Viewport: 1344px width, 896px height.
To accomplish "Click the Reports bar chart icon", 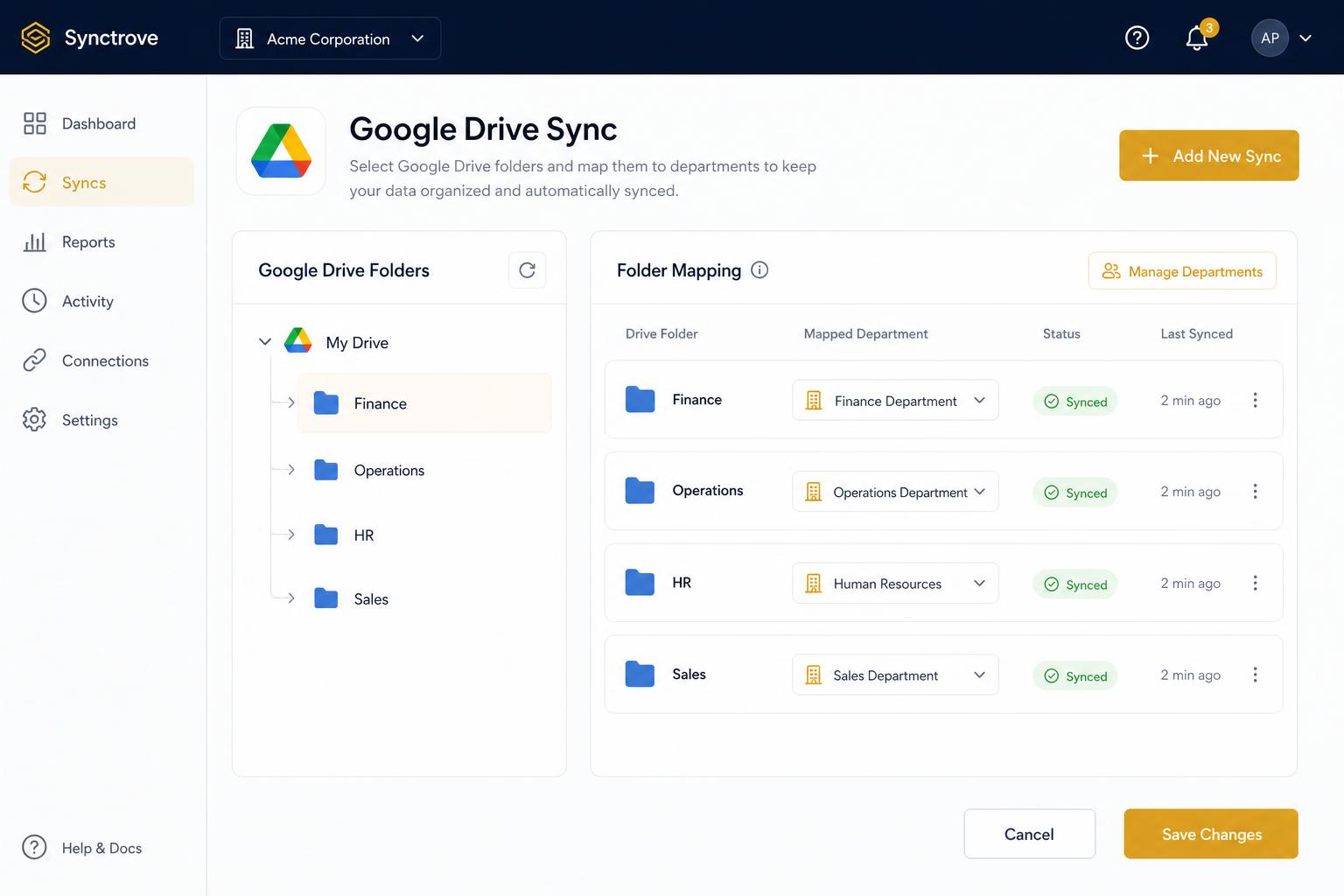I will click(x=34, y=241).
